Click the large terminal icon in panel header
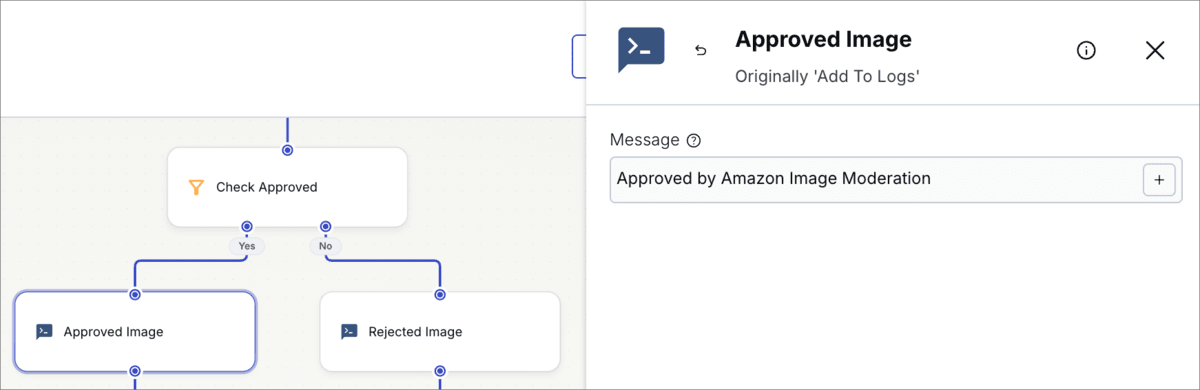This screenshot has height=390, width=1200. (x=641, y=50)
